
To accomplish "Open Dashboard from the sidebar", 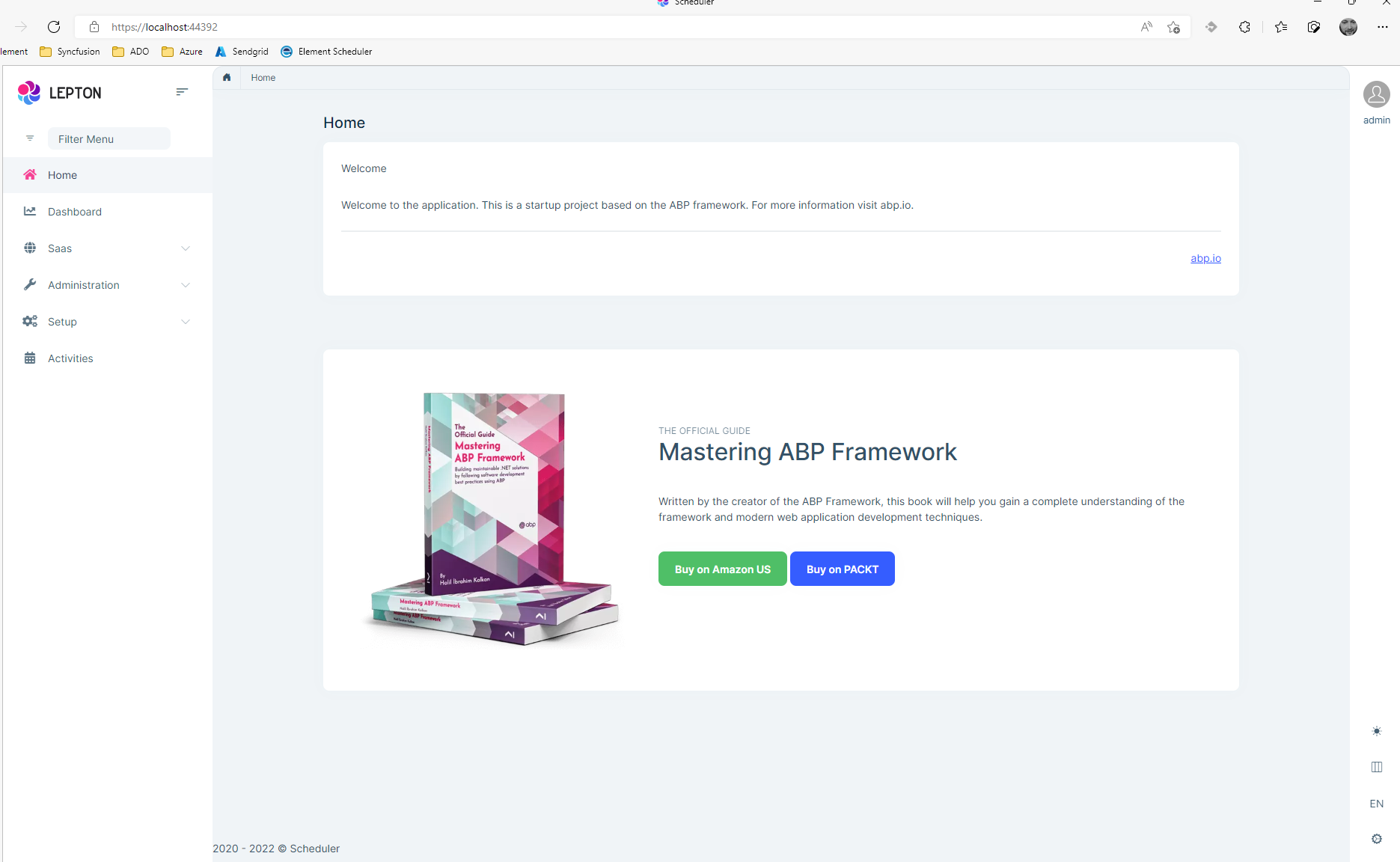I will point(108,212).
